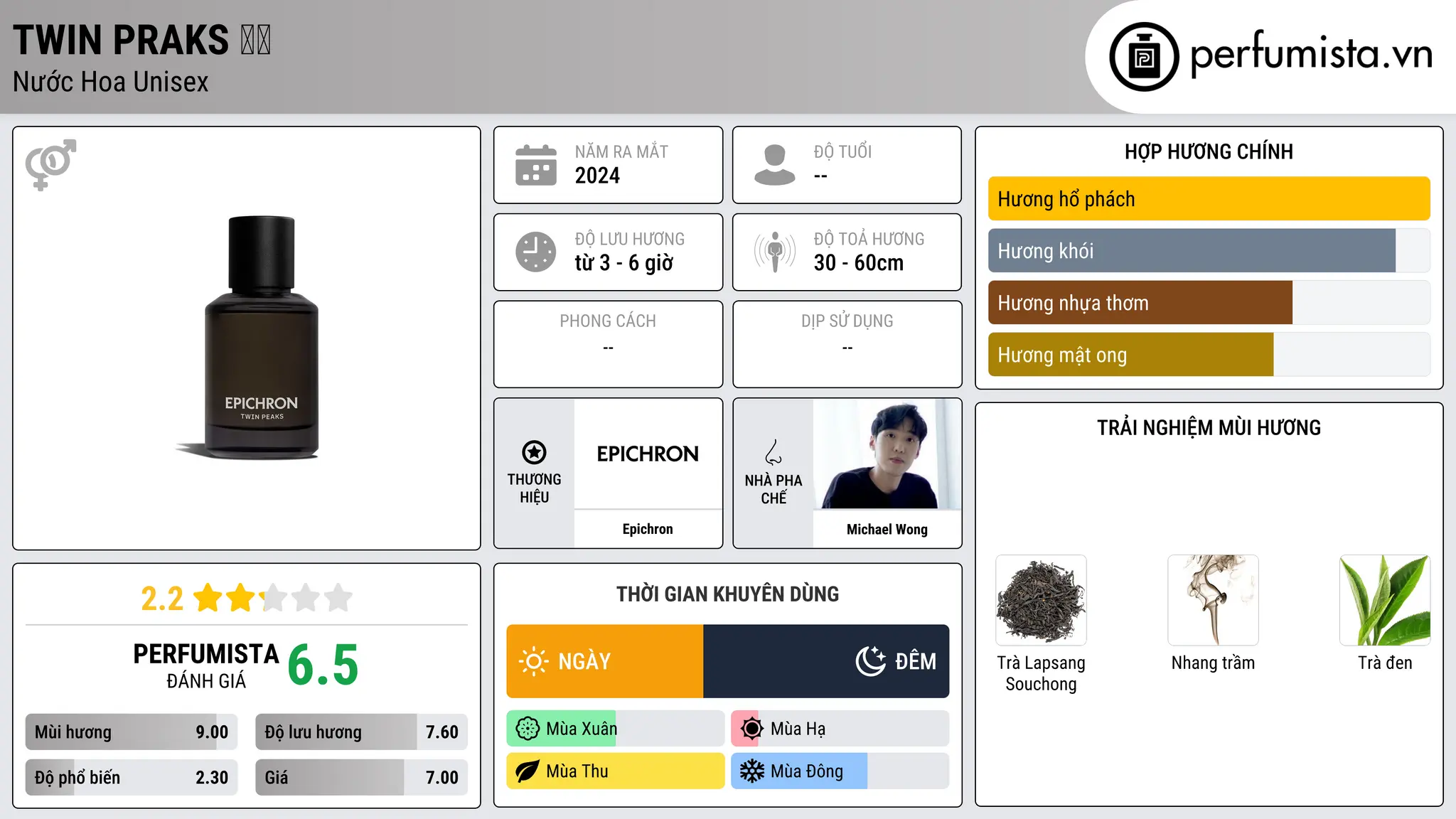Click the leaf icon for Mùa Thu
Screen dimensions: 1456x819
pyautogui.click(x=528, y=771)
